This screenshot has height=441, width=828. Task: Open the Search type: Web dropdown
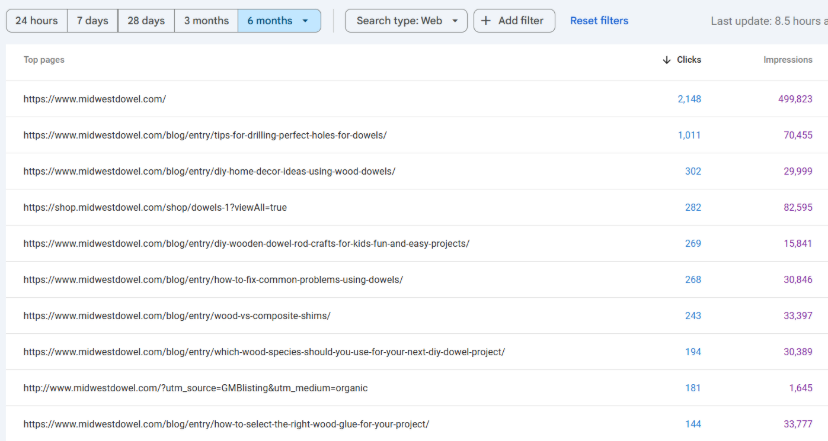tap(406, 21)
